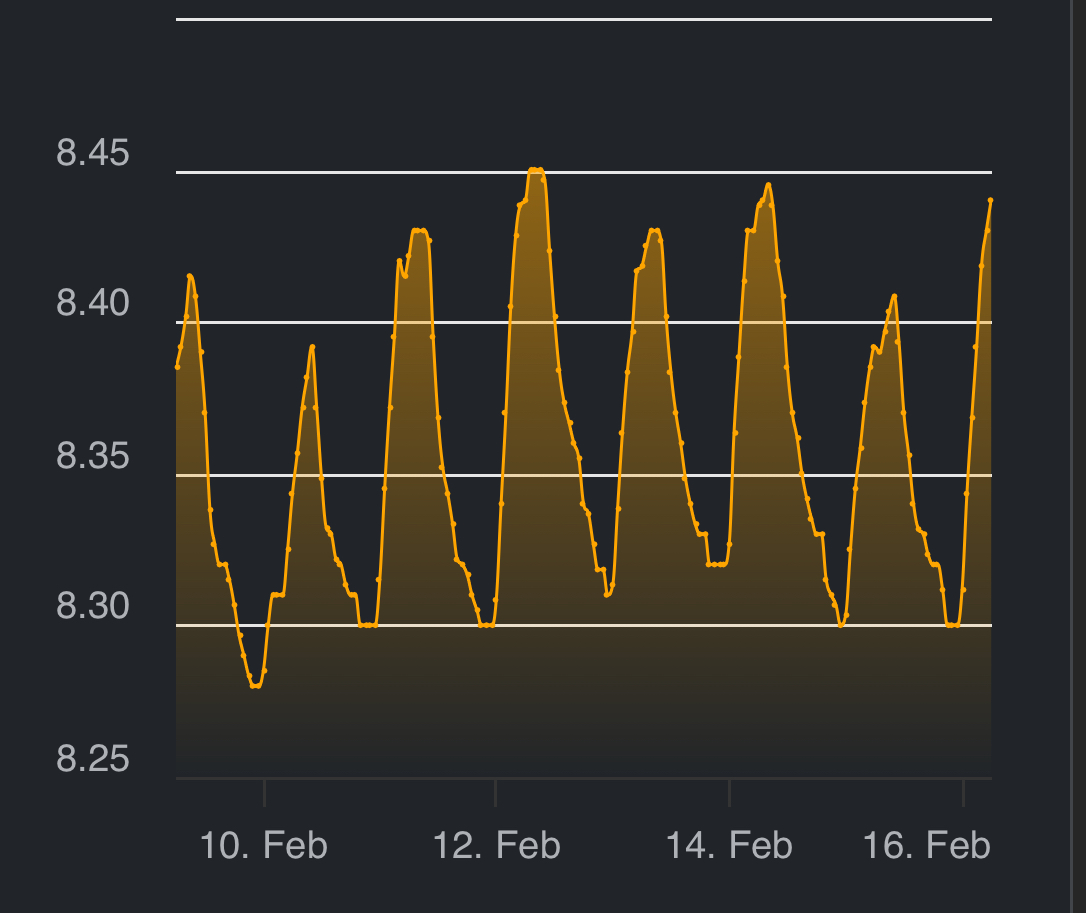This screenshot has height=913, width=1086.
Task: Select the "16. Feb" x-axis label
Action: click(x=927, y=846)
